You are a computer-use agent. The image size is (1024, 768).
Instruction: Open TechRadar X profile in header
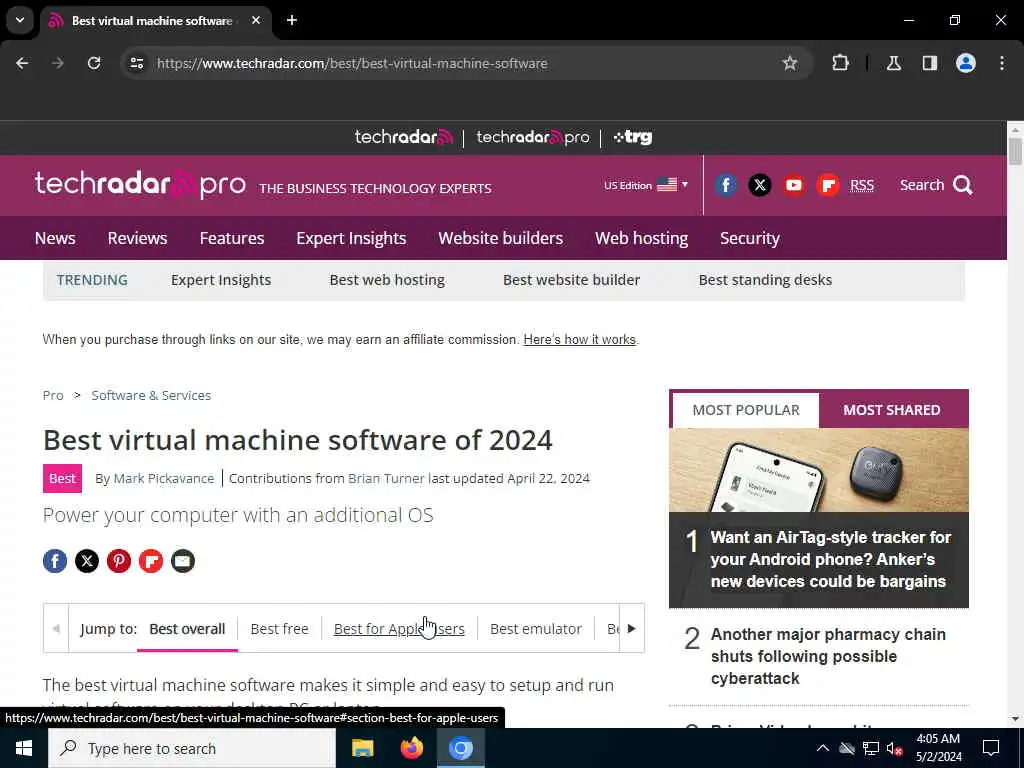click(x=760, y=185)
